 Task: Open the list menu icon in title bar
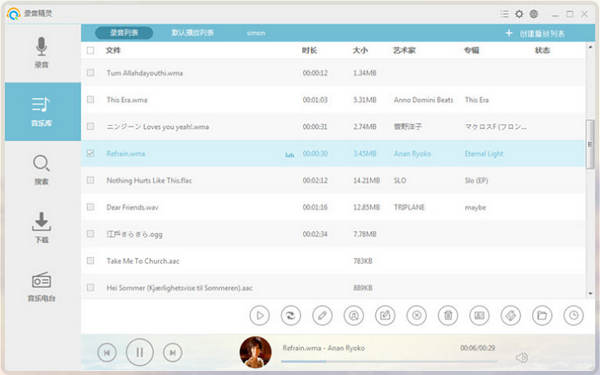tap(505, 14)
